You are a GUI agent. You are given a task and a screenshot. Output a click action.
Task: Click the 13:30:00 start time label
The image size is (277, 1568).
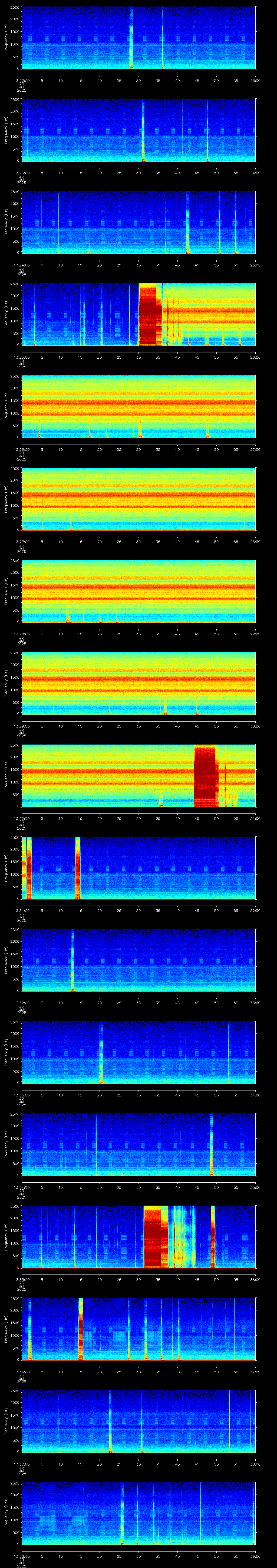coord(22,818)
